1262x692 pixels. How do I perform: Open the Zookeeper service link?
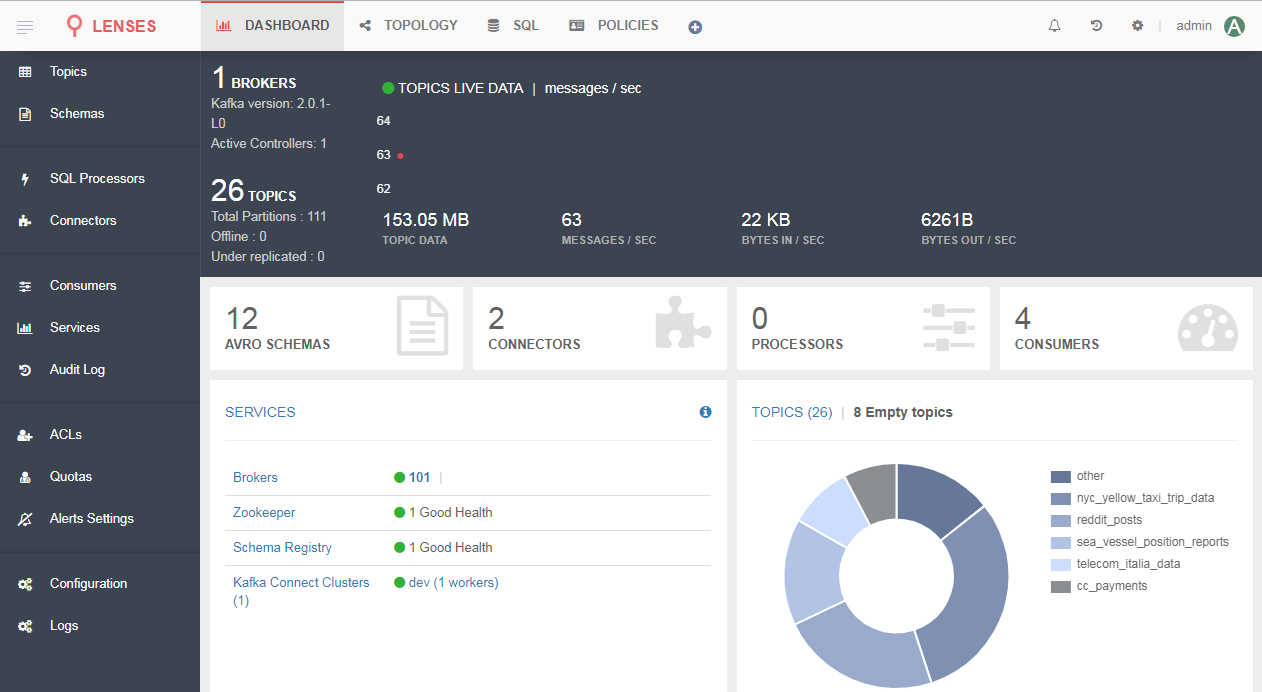(x=264, y=512)
